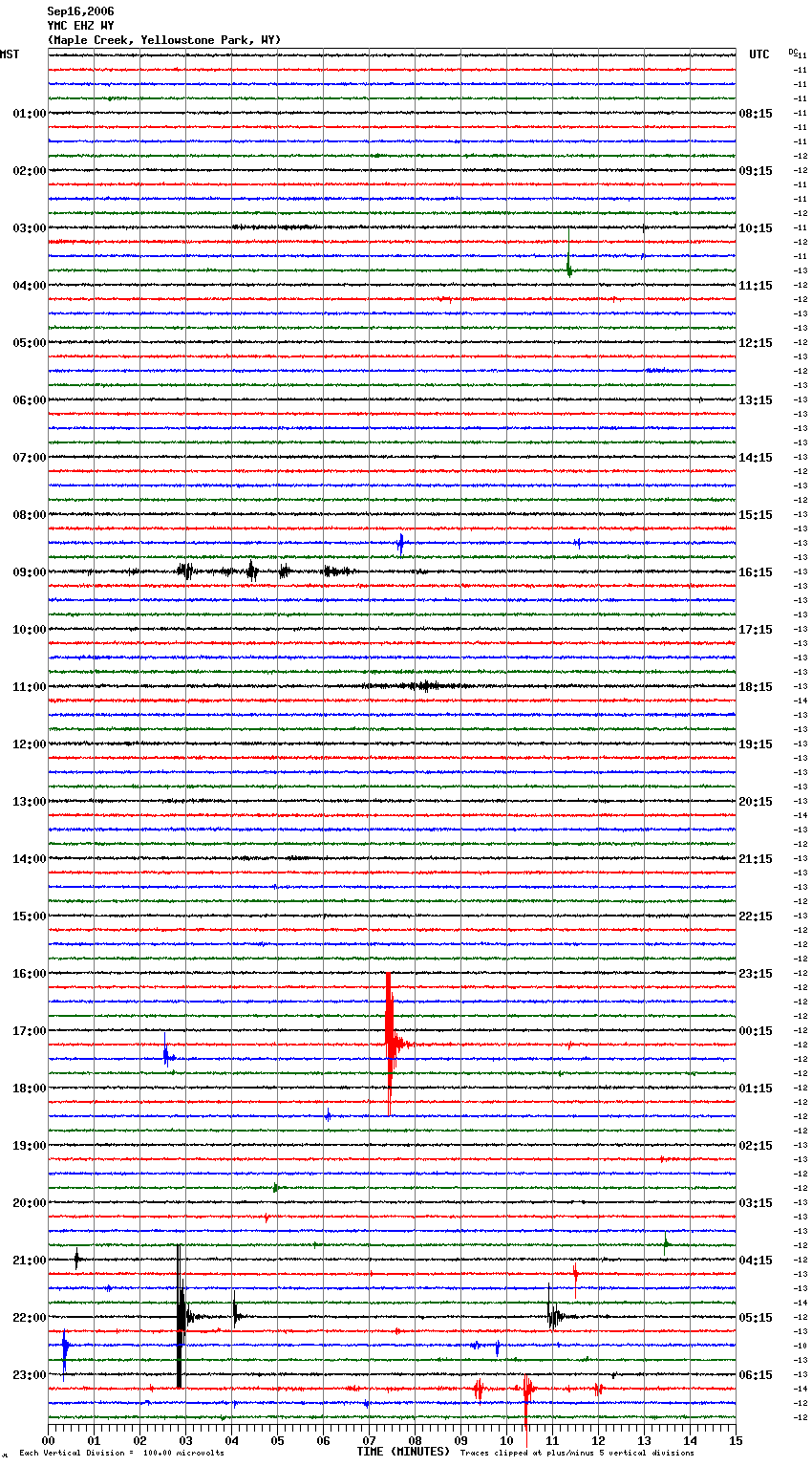Click the black tremor burst on the 11:00 trace
The height and width of the screenshot is (1466, 812).
coord(418,686)
